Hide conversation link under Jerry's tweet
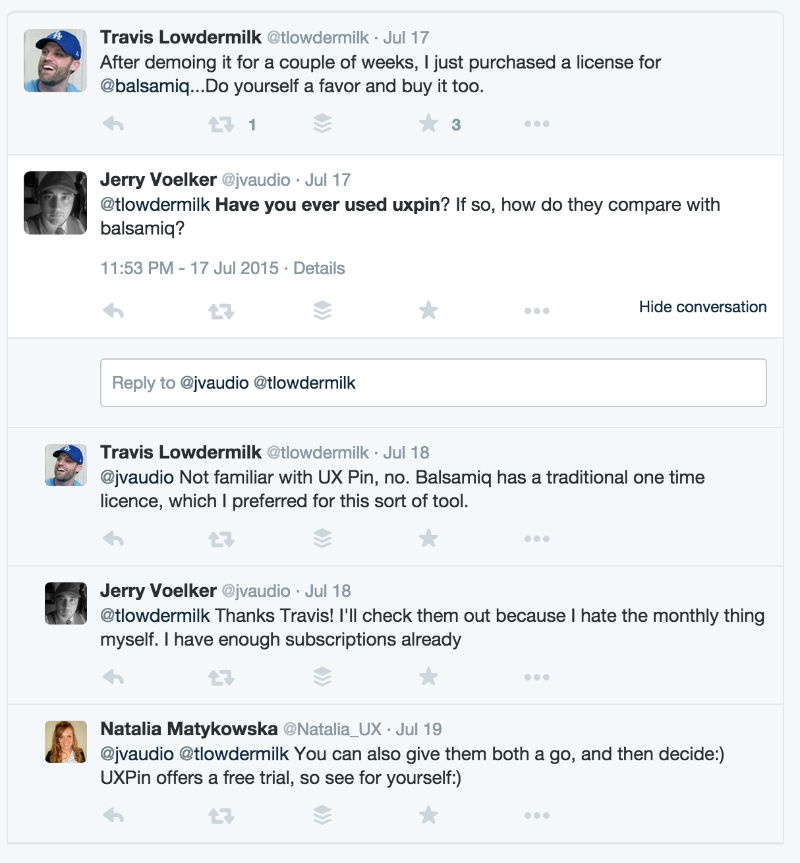Viewport: 800px width, 863px height. tap(702, 307)
